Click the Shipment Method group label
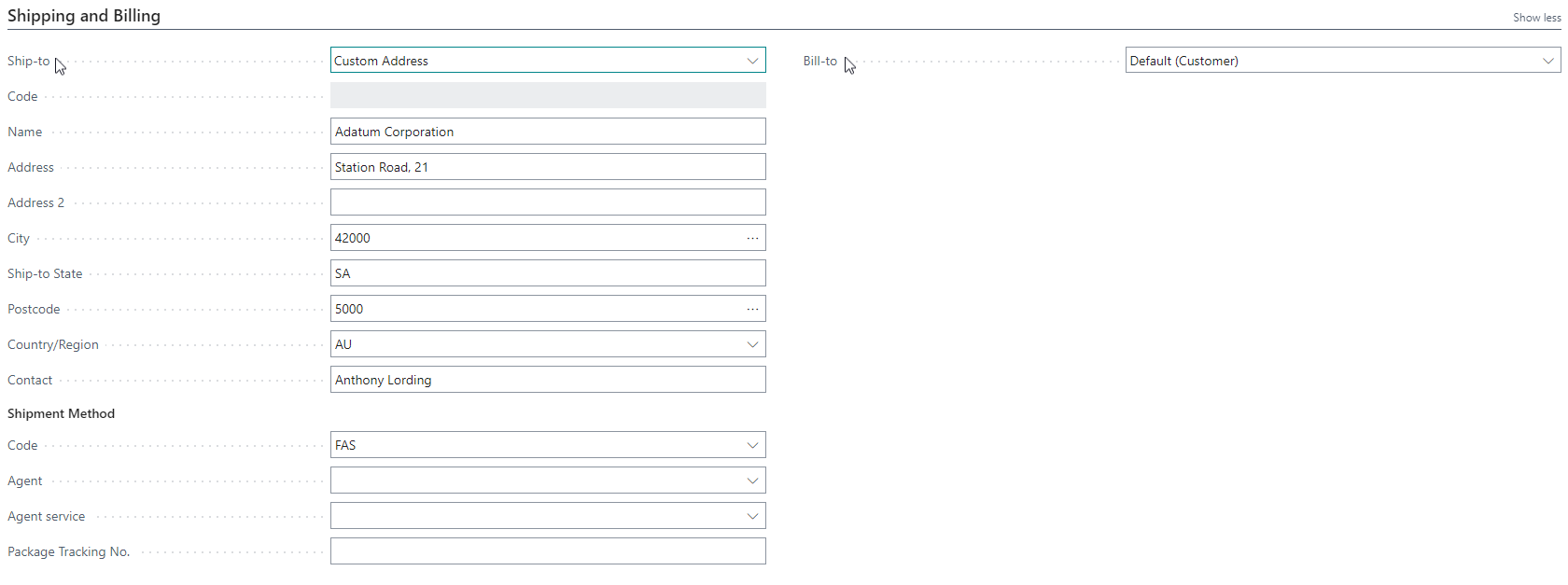This screenshot has height=585, width=1568. [x=62, y=413]
